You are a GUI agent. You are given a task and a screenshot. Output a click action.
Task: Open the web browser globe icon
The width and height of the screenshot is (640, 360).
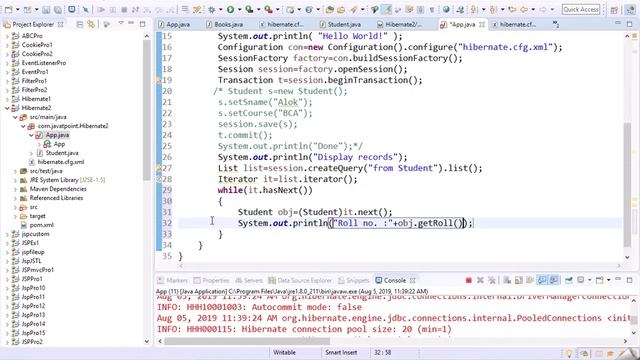point(446,9)
